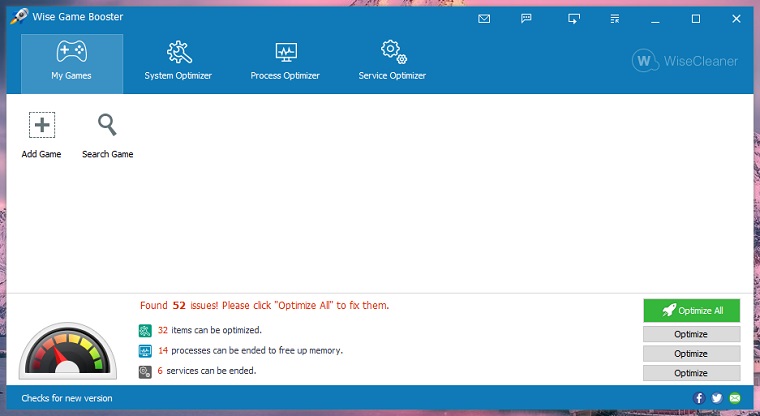This screenshot has width=760, height=416.
Task: Open the Facebook icon in status bar
Action: pos(699,398)
